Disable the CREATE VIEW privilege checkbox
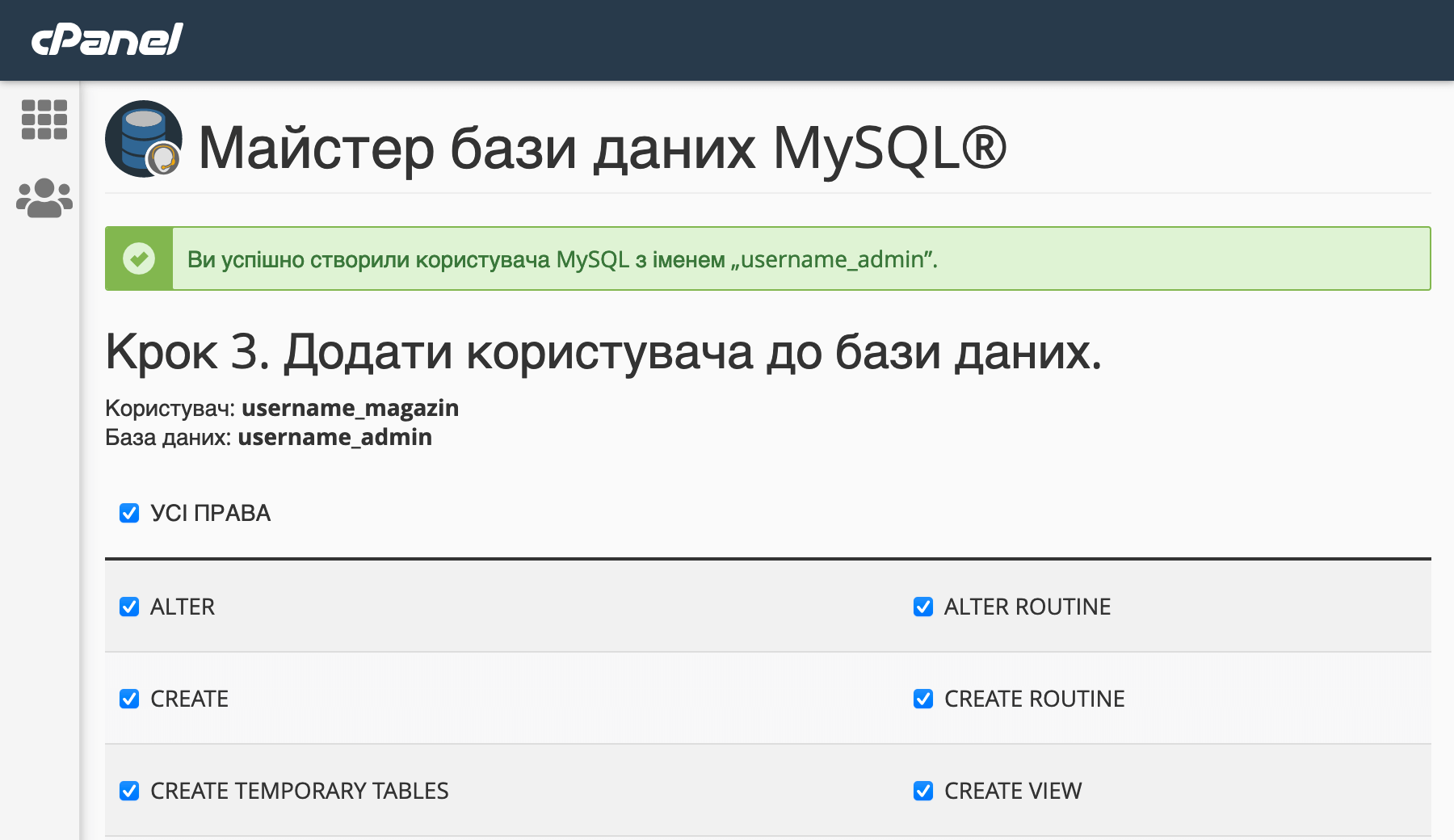Screen dimensions: 1454x840 pyautogui.click(x=923, y=791)
